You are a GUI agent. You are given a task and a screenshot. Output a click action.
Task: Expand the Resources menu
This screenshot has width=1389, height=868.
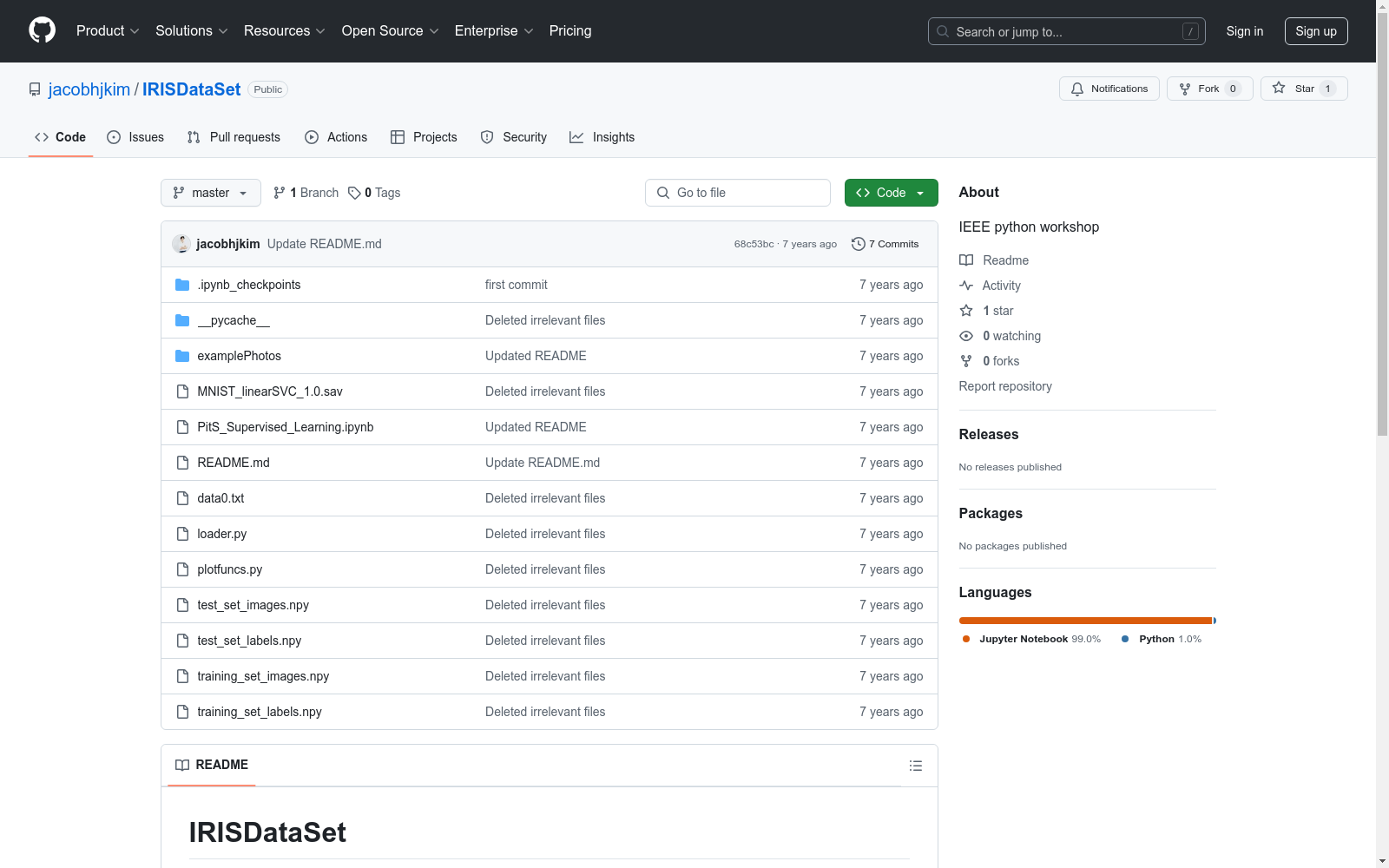coord(285,31)
